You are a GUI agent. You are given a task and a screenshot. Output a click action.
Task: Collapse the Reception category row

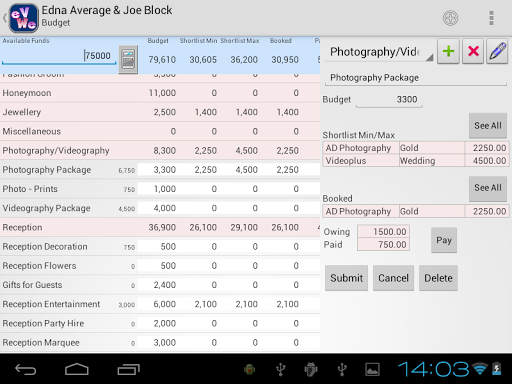click(160, 227)
